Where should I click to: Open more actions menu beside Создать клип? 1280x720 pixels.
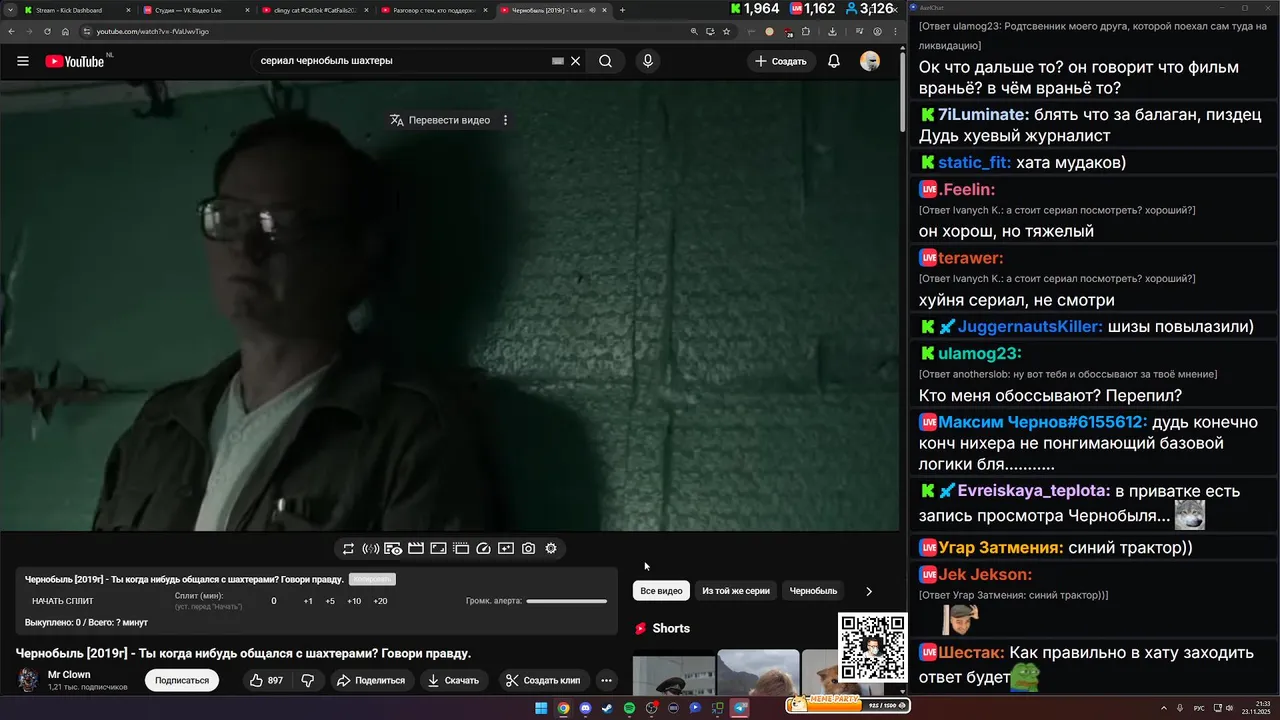[x=606, y=680]
